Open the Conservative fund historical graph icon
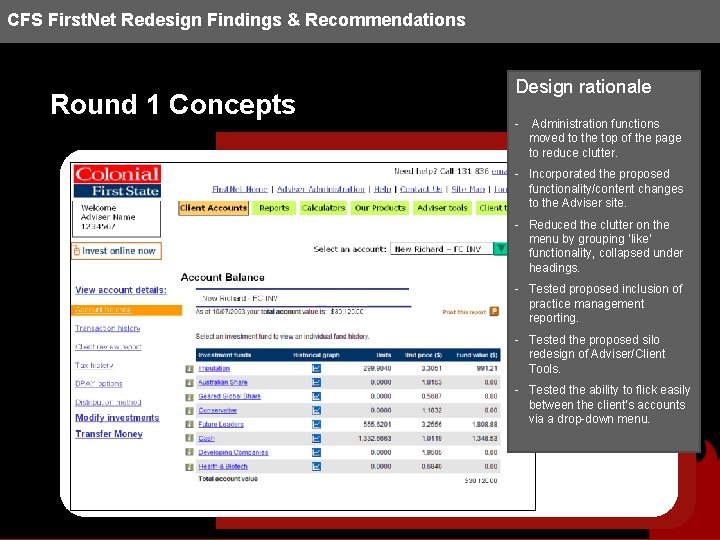Image resolution: width=720 pixels, height=540 pixels. 316,410
